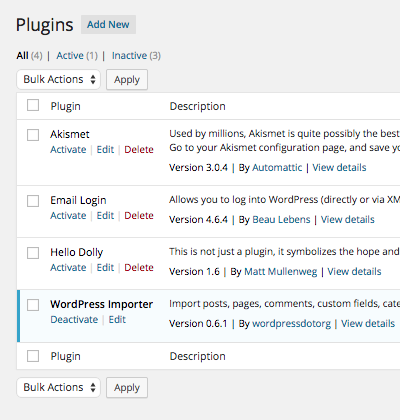
Task: View details for Email Login
Action: pos(348,220)
